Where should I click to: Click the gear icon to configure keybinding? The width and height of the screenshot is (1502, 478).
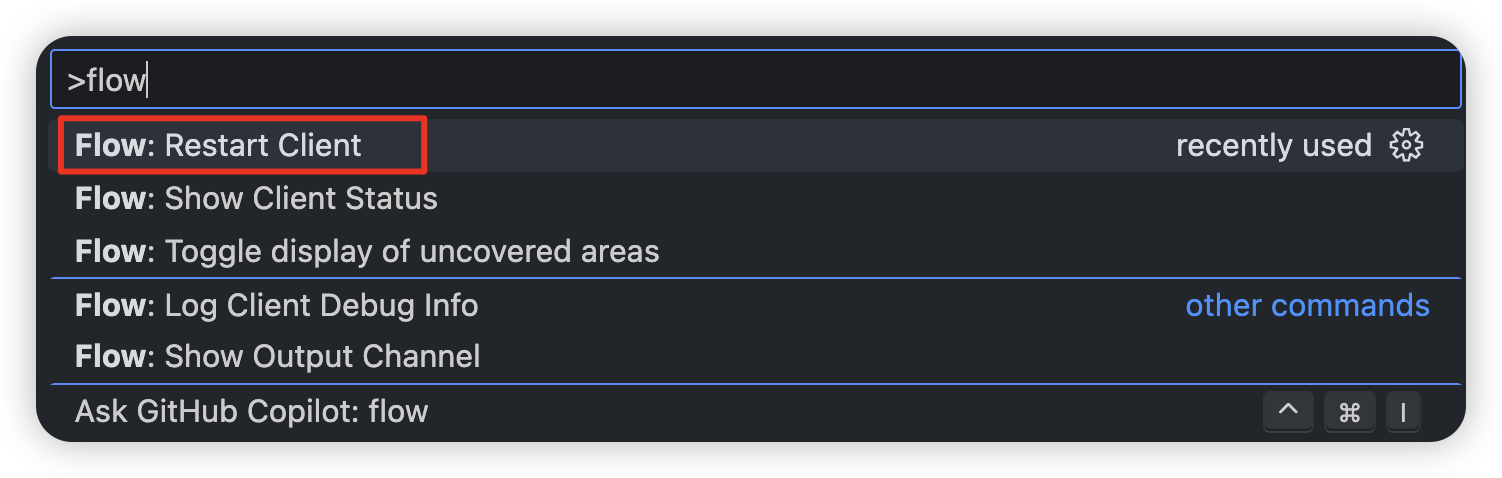click(x=1406, y=146)
